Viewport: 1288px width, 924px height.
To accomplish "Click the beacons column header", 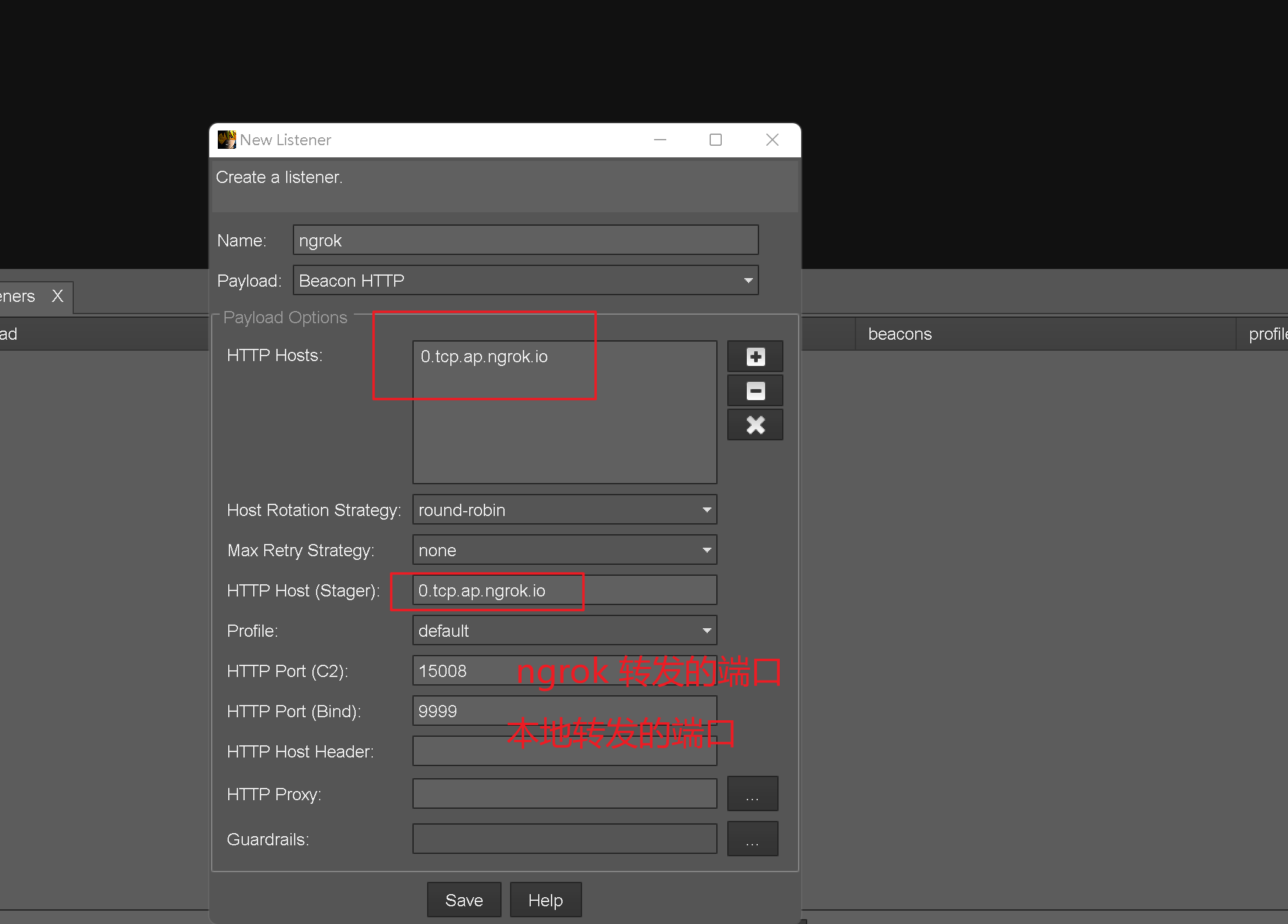I will click(x=899, y=334).
